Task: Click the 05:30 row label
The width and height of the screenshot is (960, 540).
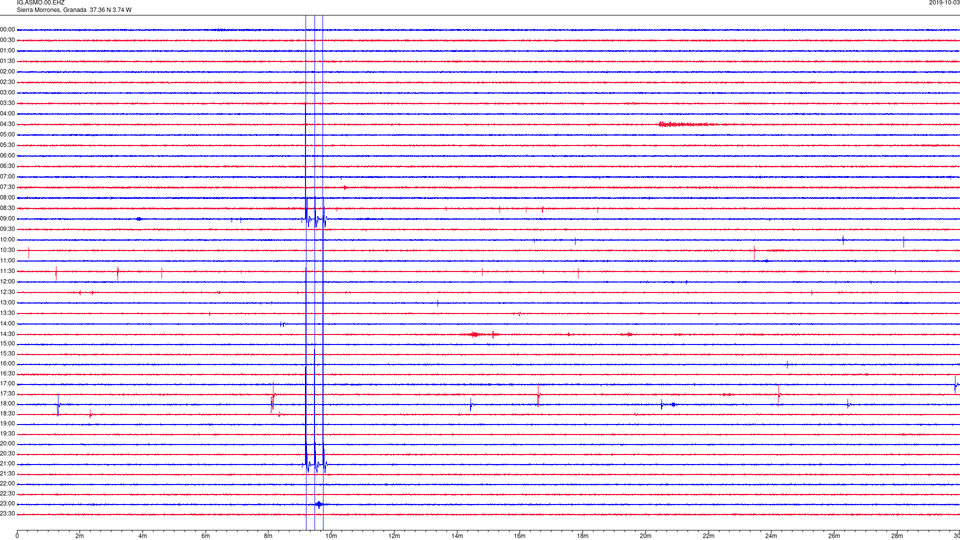Action: 8,145
